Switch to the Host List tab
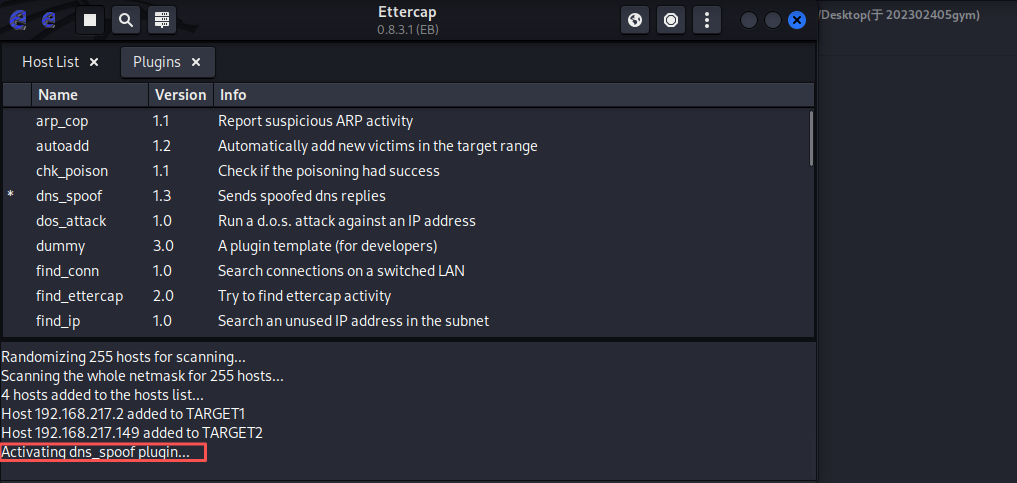 point(50,62)
